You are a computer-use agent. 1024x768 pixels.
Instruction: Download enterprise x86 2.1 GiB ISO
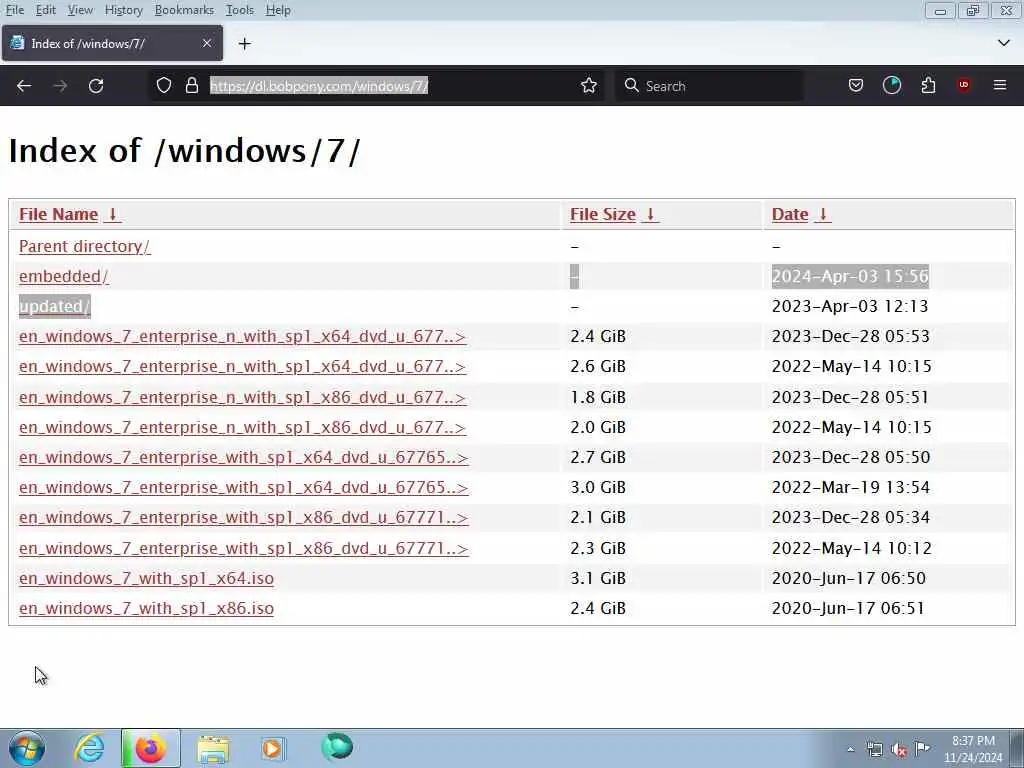244,517
